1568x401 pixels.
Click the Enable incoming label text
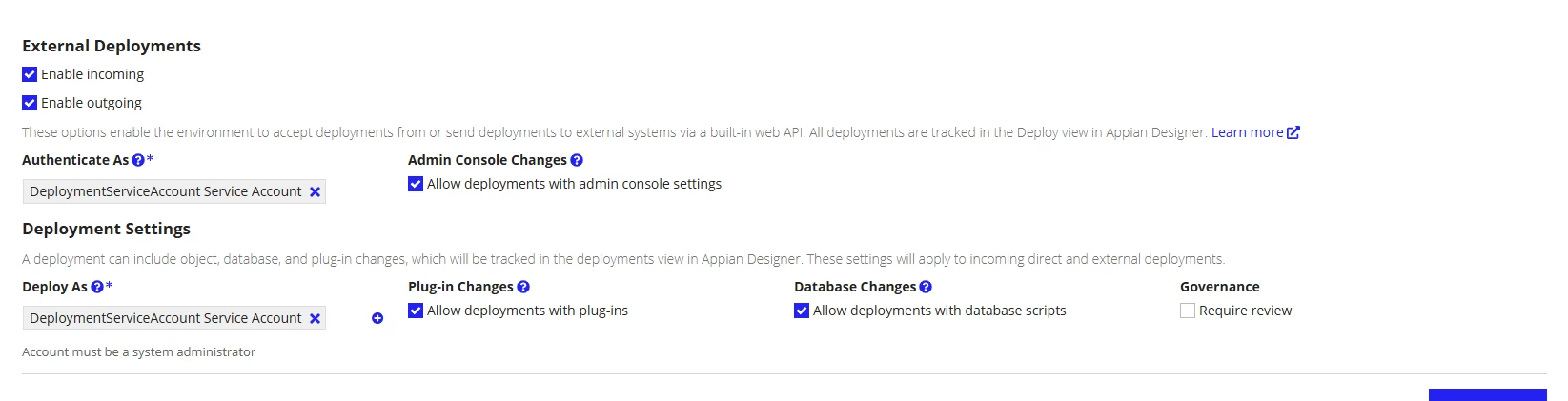click(92, 74)
